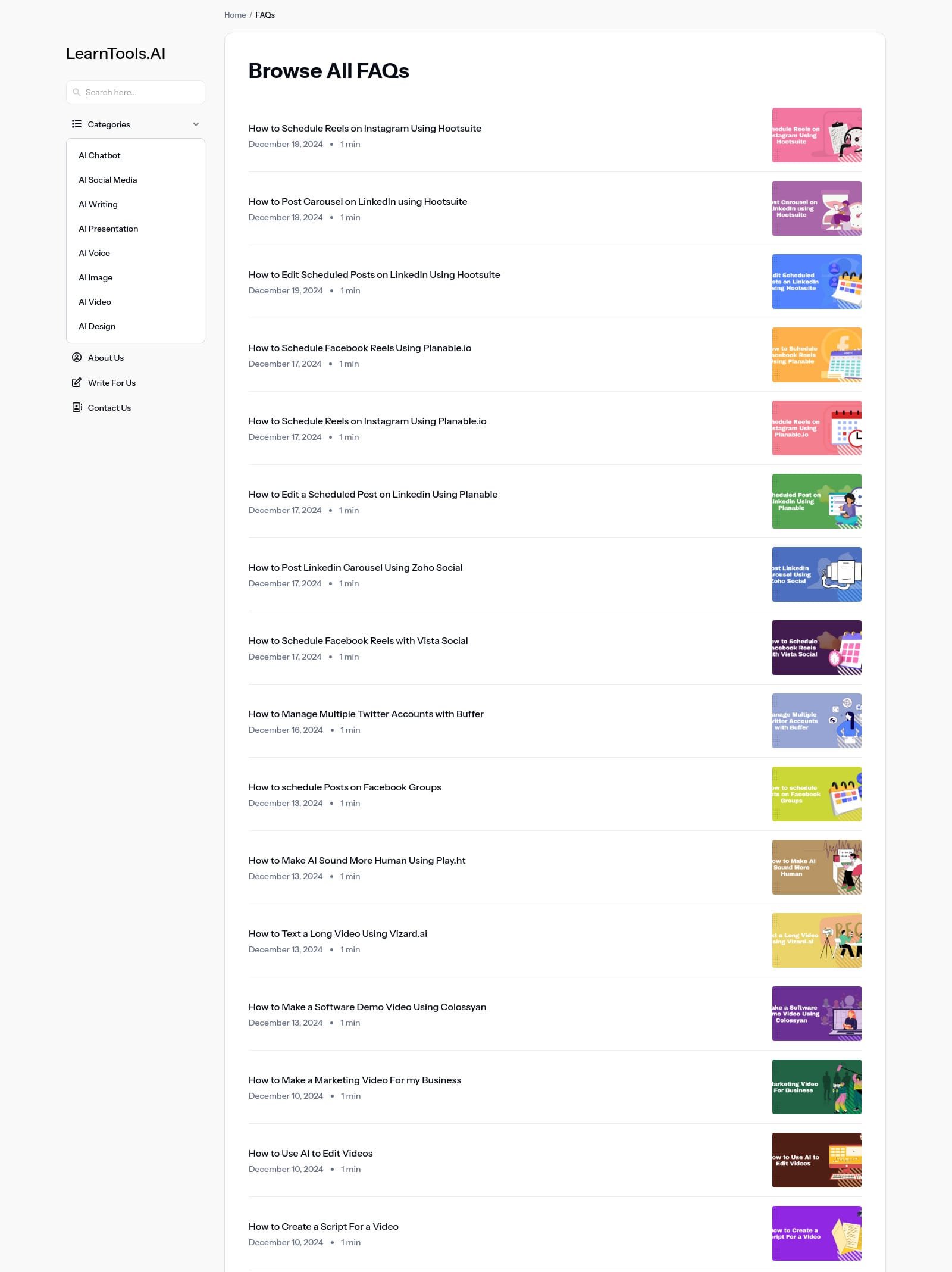This screenshot has width=952, height=1272.
Task: Open 'How to Manage Multiple Twitter Accounts with Buffer'
Action: click(x=366, y=714)
